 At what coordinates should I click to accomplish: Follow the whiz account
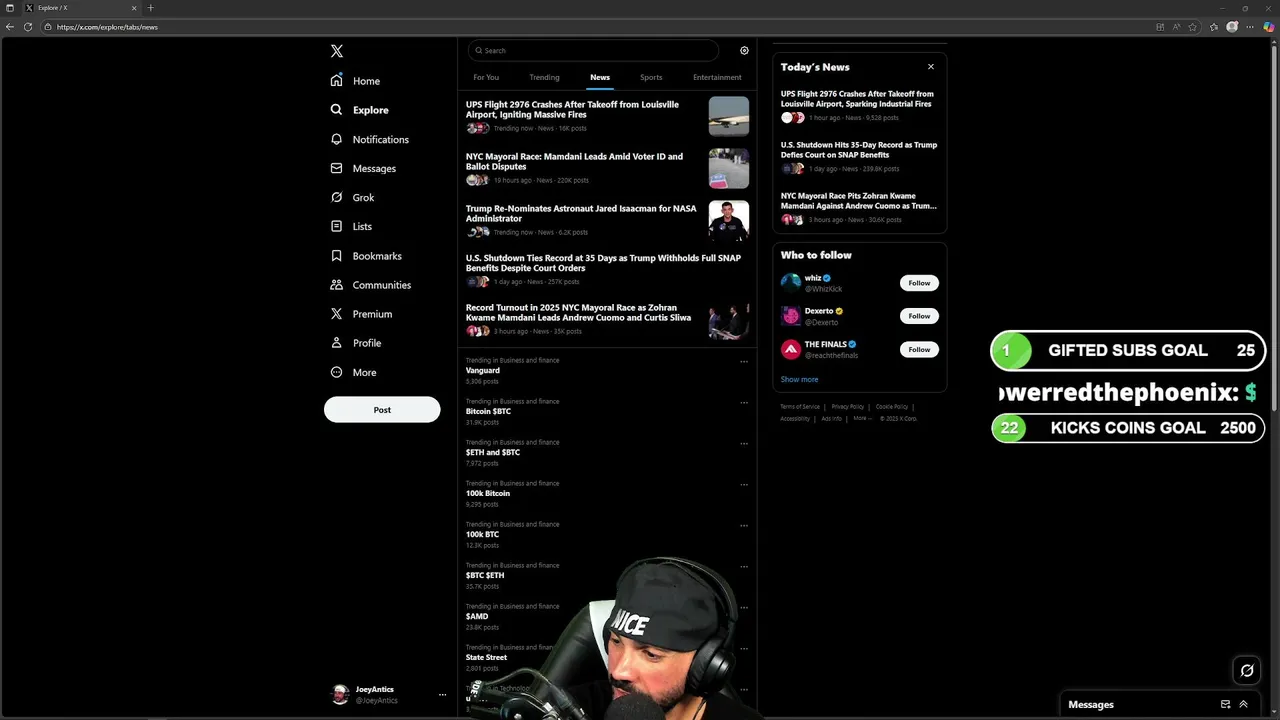tap(919, 283)
